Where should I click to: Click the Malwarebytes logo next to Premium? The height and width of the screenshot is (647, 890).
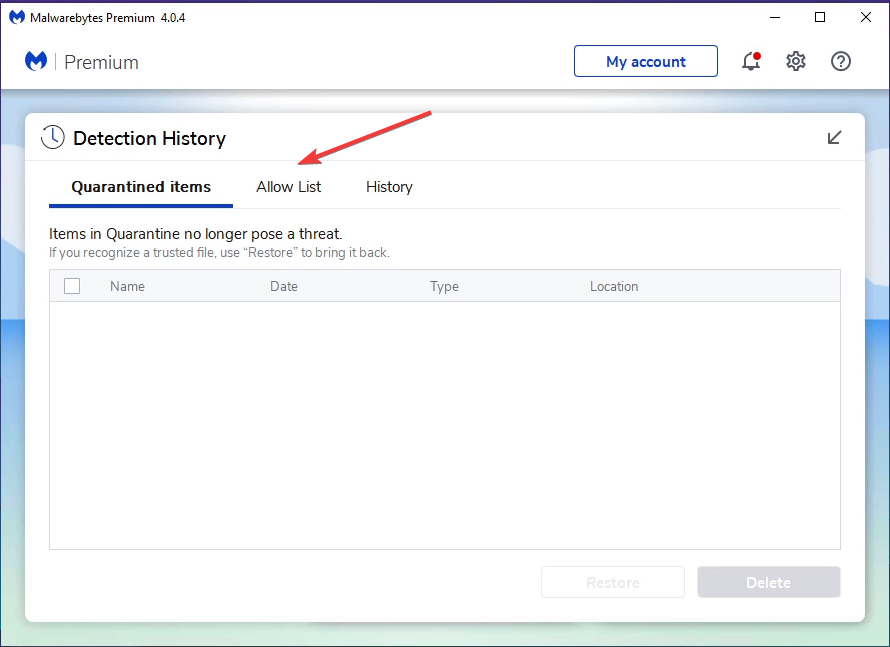[x=36, y=61]
